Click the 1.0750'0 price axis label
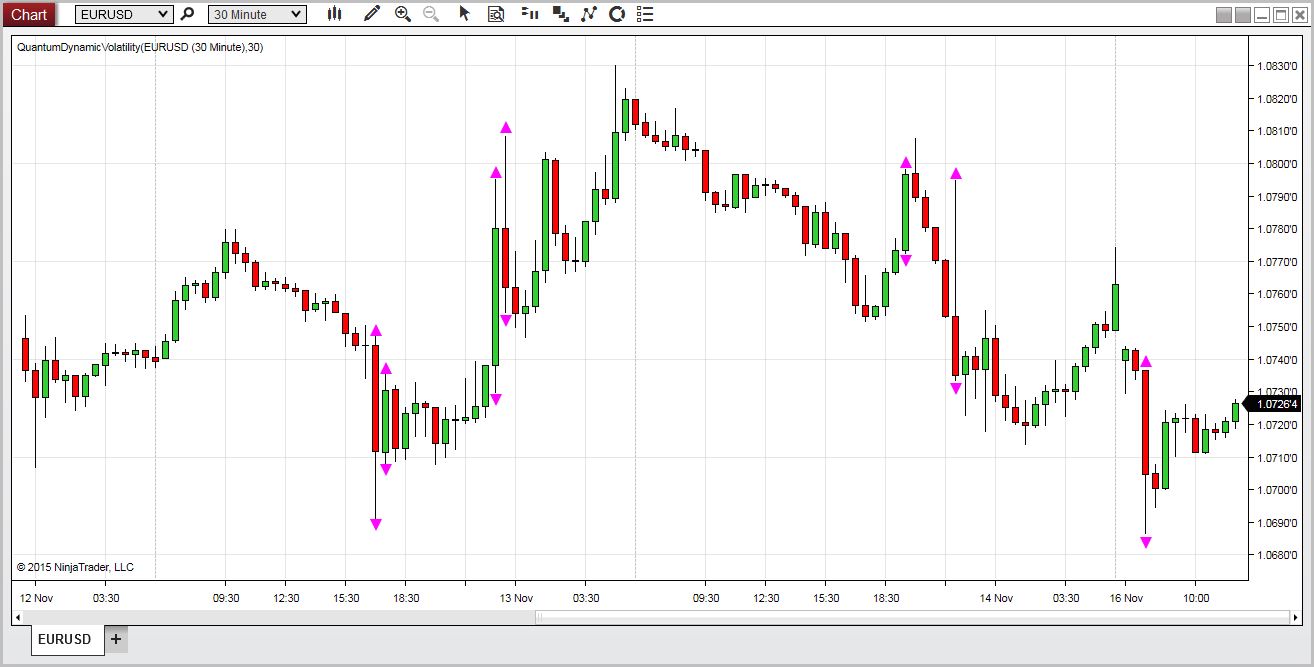The height and width of the screenshot is (667, 1314). click(x=1276, y=326)
